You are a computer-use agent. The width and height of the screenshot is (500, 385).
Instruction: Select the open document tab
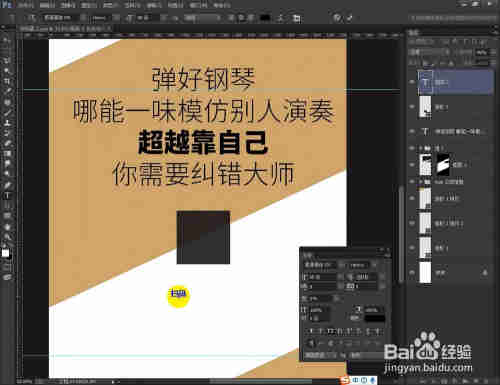tap(65, 29)
